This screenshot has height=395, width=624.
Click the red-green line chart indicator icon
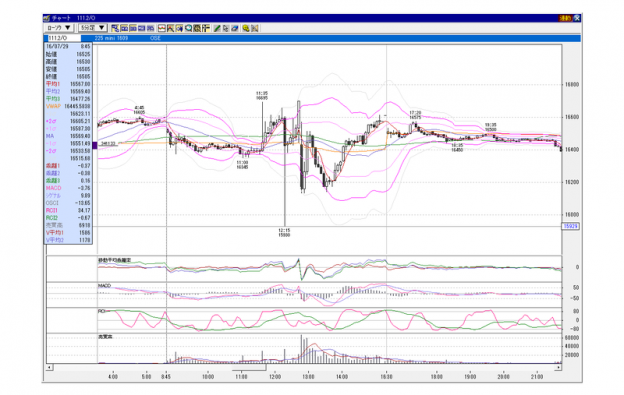click(162, 28)
